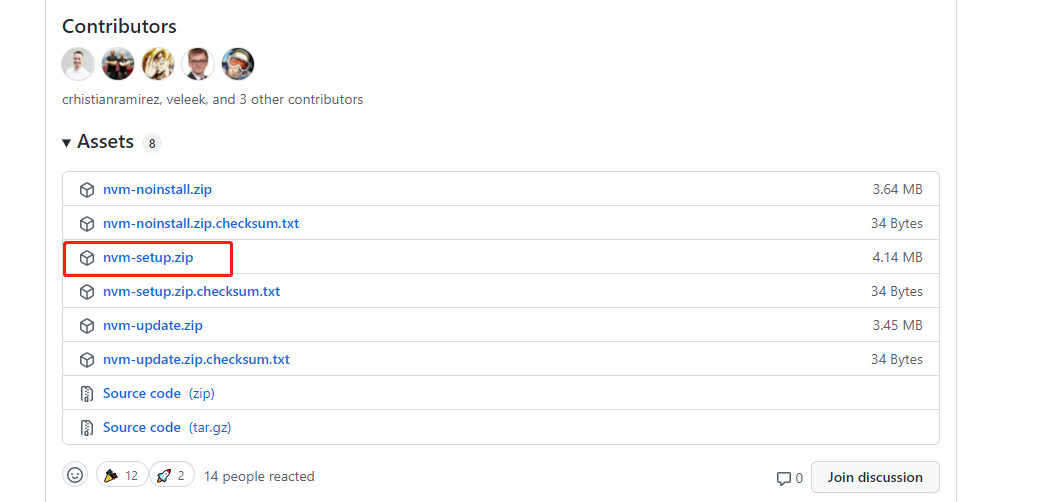Viewport: 1046px width, 502px height.
Task: Click the zip file icon beside Source code (zip)
Action: 87,393
